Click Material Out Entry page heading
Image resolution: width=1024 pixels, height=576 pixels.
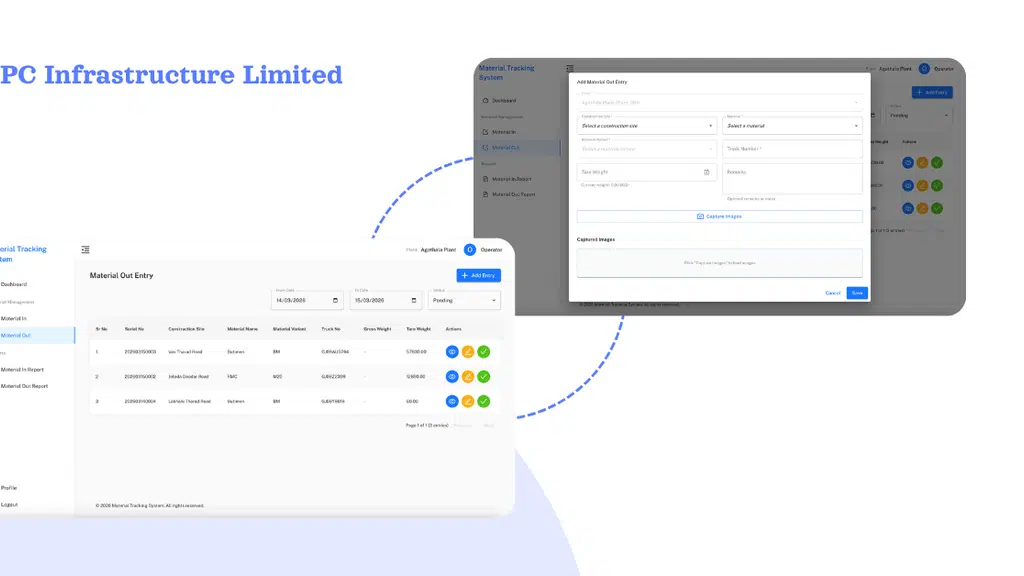point(121,276)
